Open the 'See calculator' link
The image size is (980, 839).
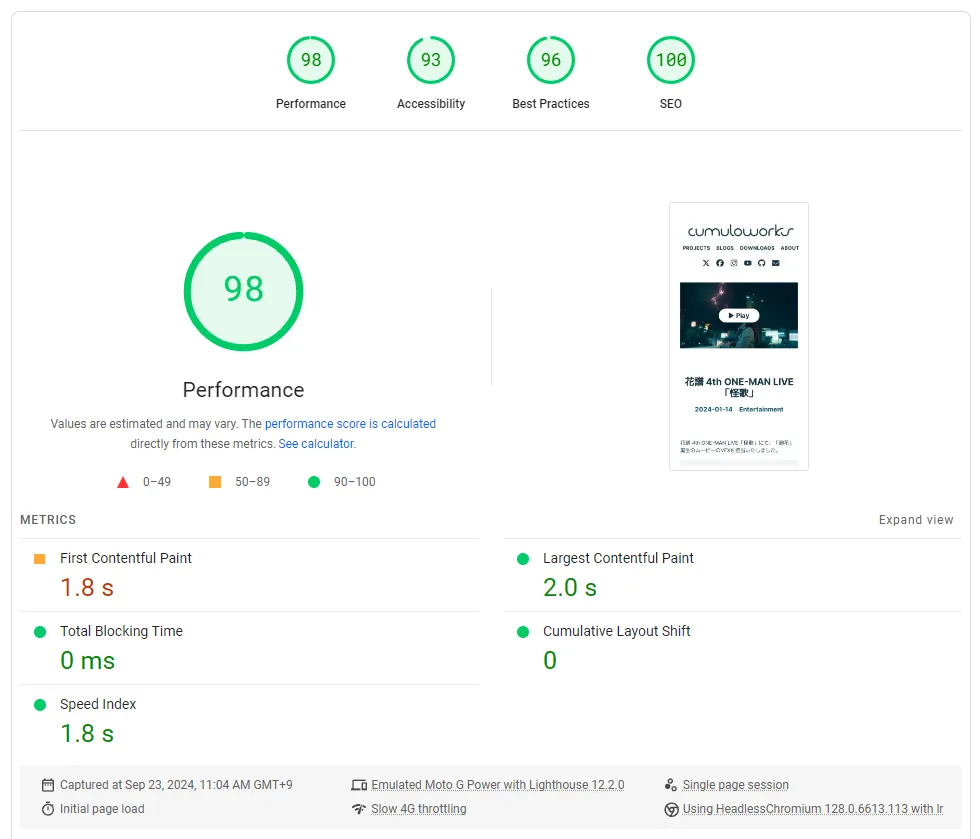316,444
